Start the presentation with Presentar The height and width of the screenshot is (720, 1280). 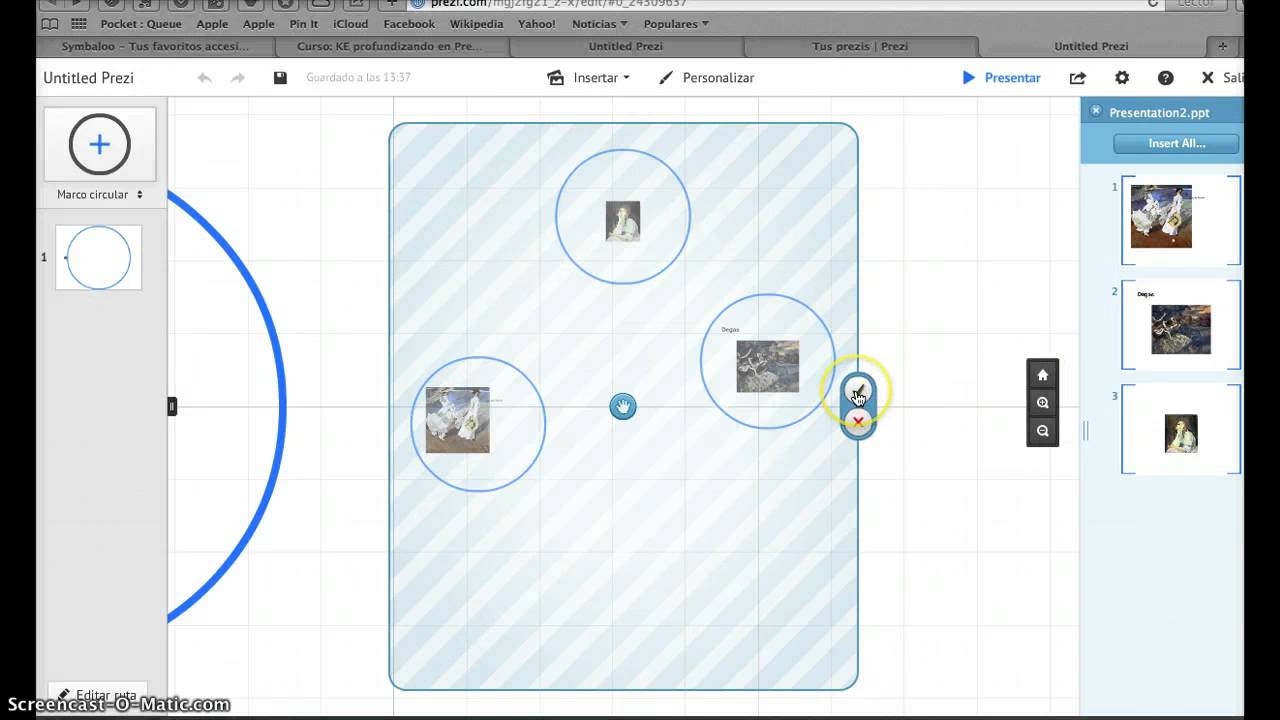[x=1001, y=78]
